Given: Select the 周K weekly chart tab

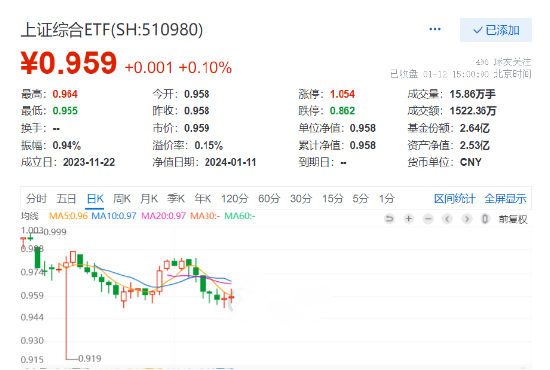Looking at the screenshot, I should point(122,199).
